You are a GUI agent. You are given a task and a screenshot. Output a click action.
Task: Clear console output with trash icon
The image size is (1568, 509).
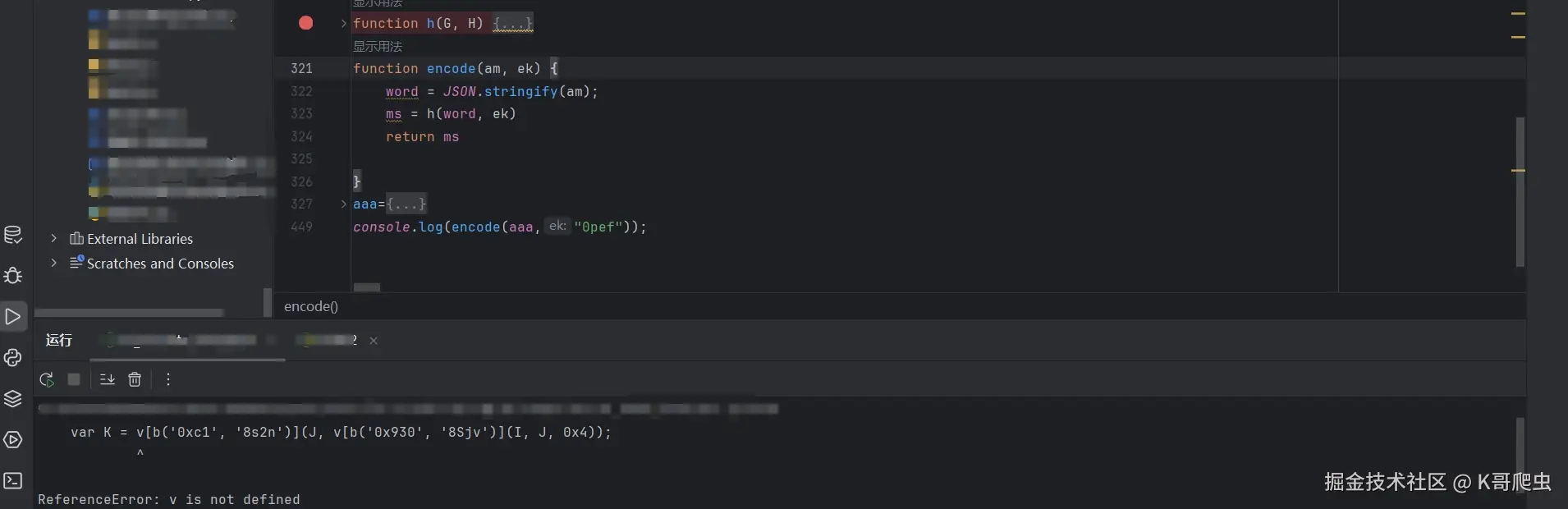[x=135, y=379]
